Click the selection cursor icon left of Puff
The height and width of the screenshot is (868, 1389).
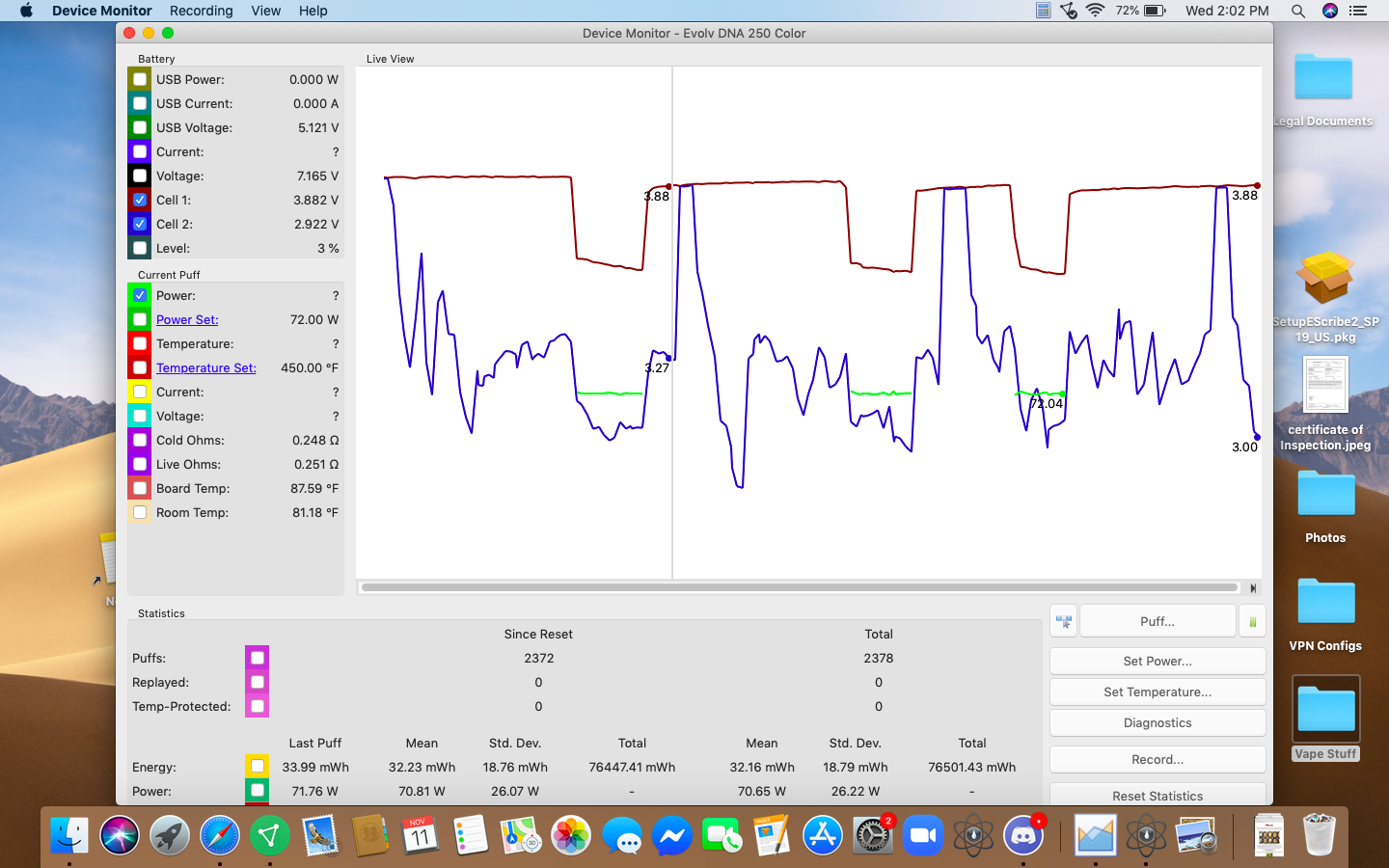pyautogui.click(x=1064, y=622)
